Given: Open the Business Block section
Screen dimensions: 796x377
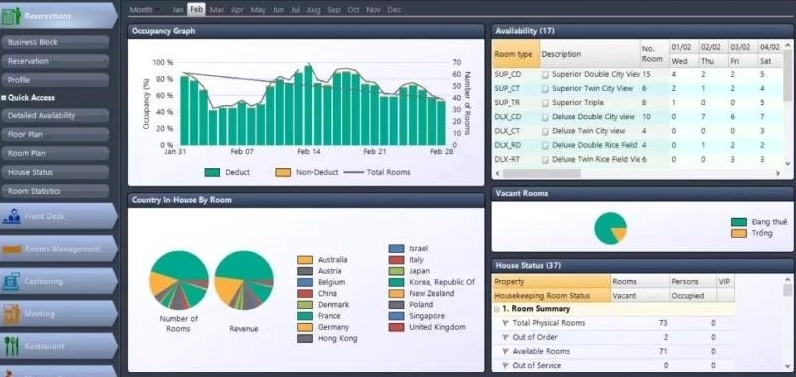Looking at the screenshot, I should [x=55, y=43].
